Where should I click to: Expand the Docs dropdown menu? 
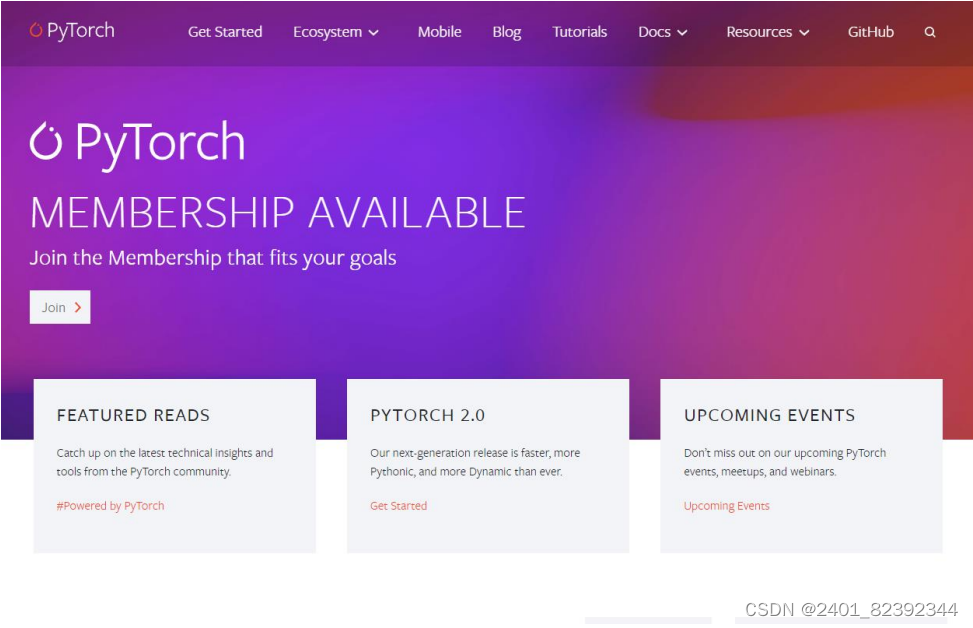663,32
